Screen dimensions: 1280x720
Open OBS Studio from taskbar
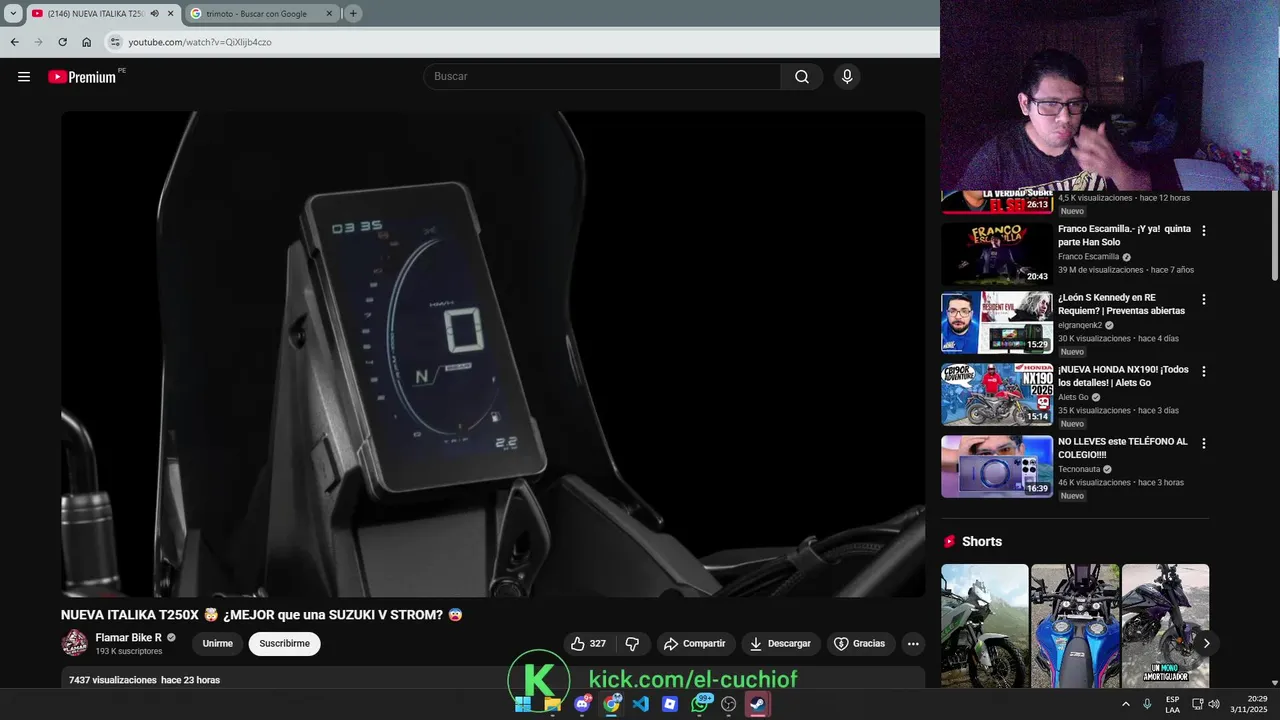click(x=729, y=704)
